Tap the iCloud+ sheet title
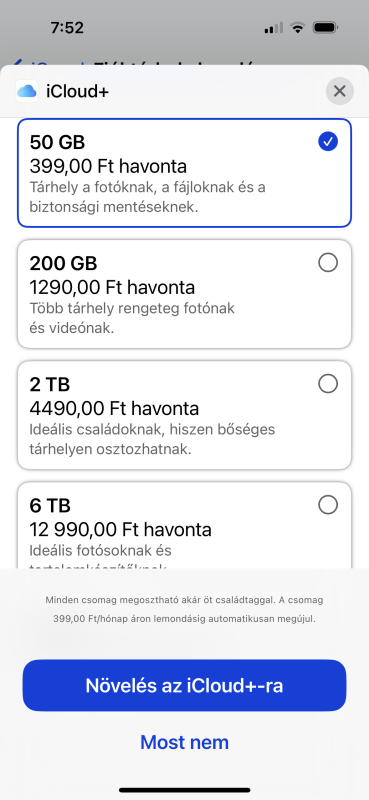The height and width of the screenshot is (800, 369). coord(78,92)
